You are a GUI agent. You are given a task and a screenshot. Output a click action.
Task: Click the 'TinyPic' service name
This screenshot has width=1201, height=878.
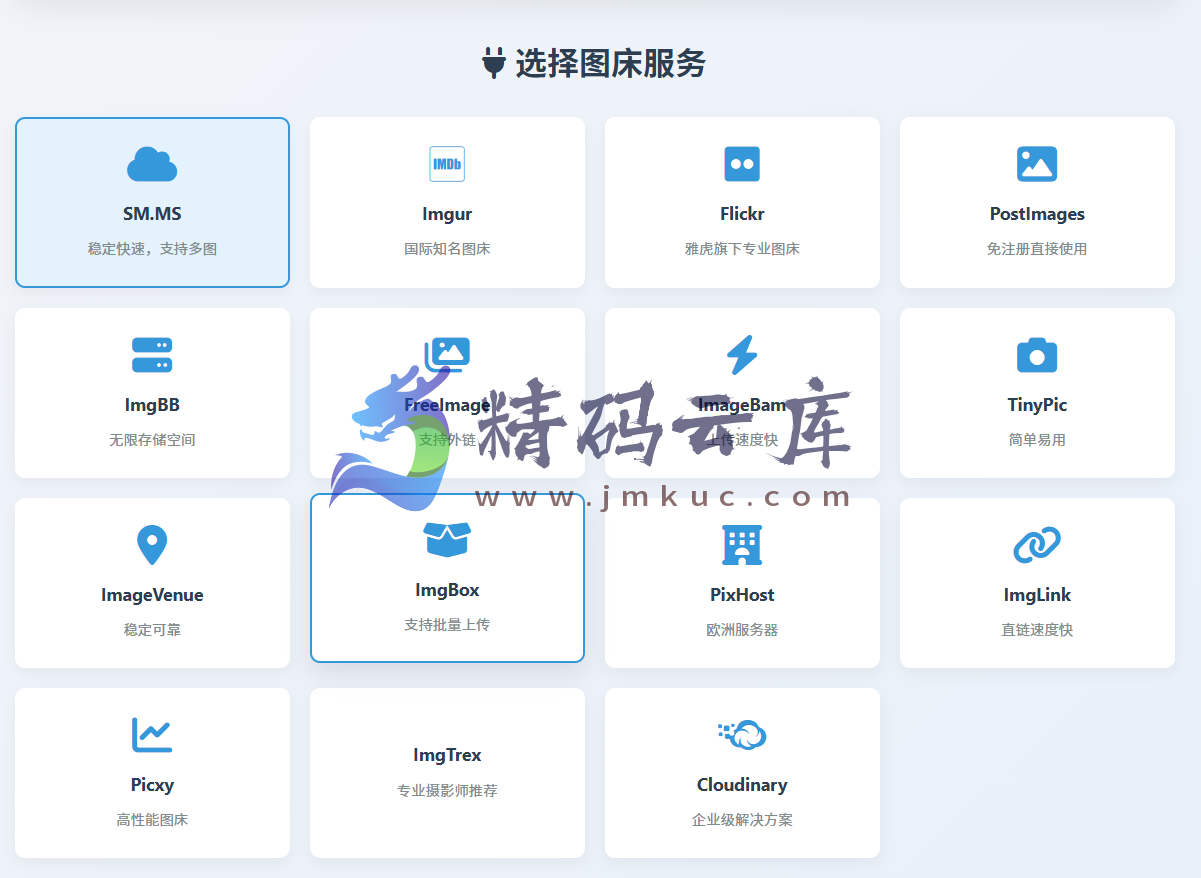click(x=1037, y=405)
